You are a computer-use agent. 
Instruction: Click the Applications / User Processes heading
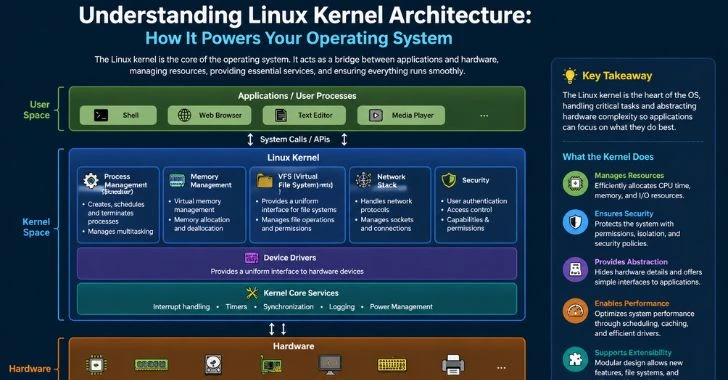pos(297,96)
